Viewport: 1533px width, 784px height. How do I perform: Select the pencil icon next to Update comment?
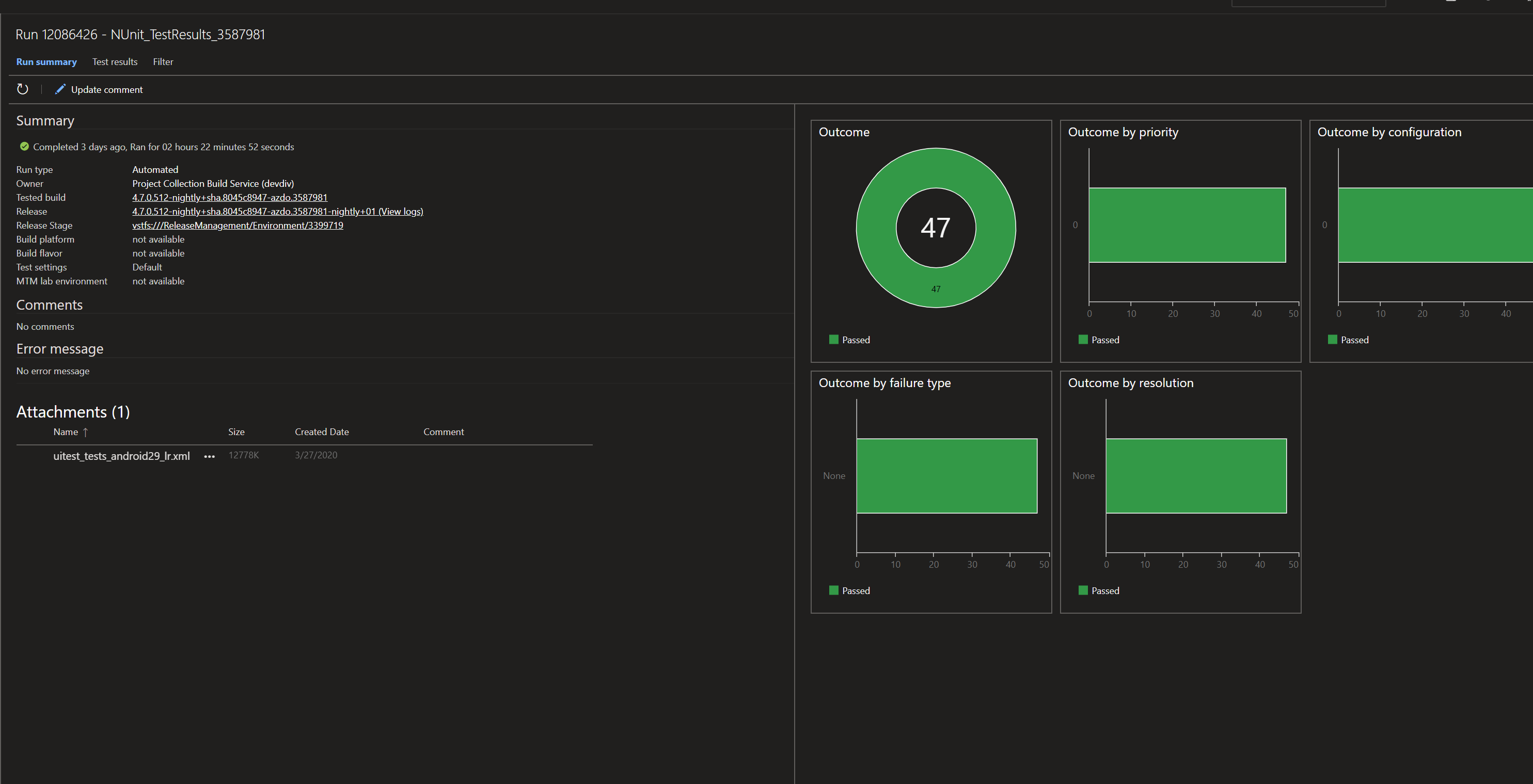(60, 89)
